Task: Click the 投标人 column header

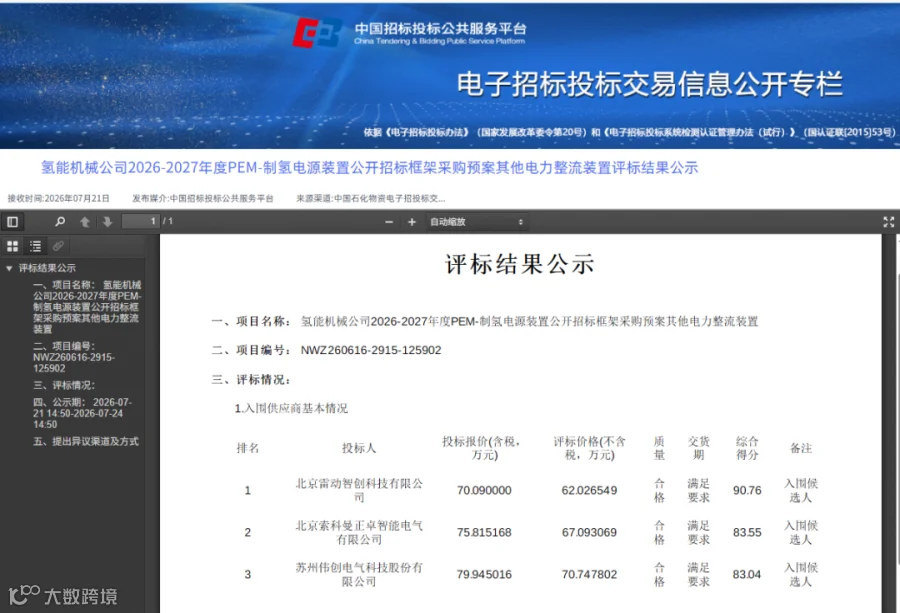Action: point(359,448)
